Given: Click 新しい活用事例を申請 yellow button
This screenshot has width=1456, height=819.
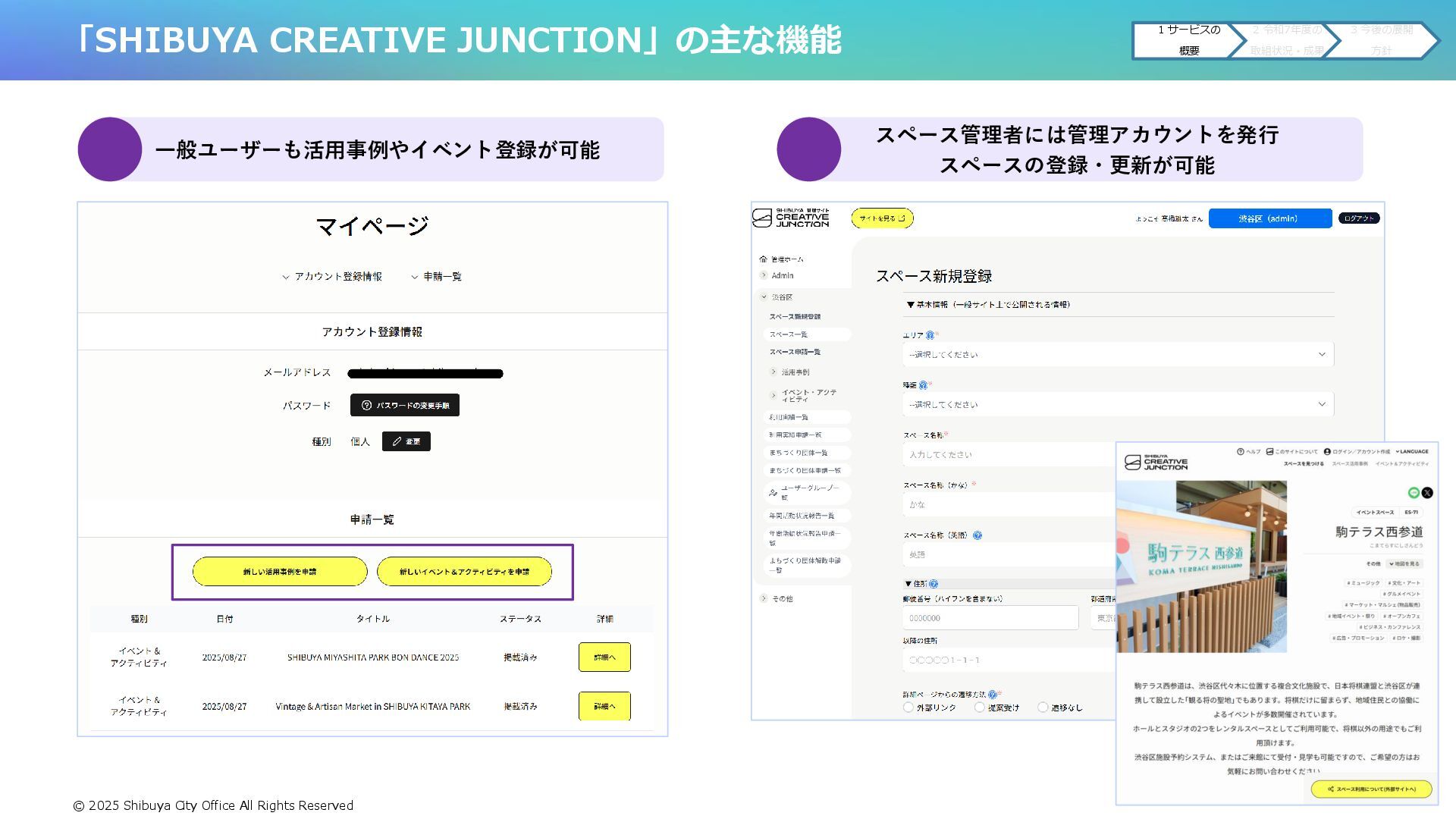Looking at the screenshot, I should pyautogui.click(x=280, y=572).
